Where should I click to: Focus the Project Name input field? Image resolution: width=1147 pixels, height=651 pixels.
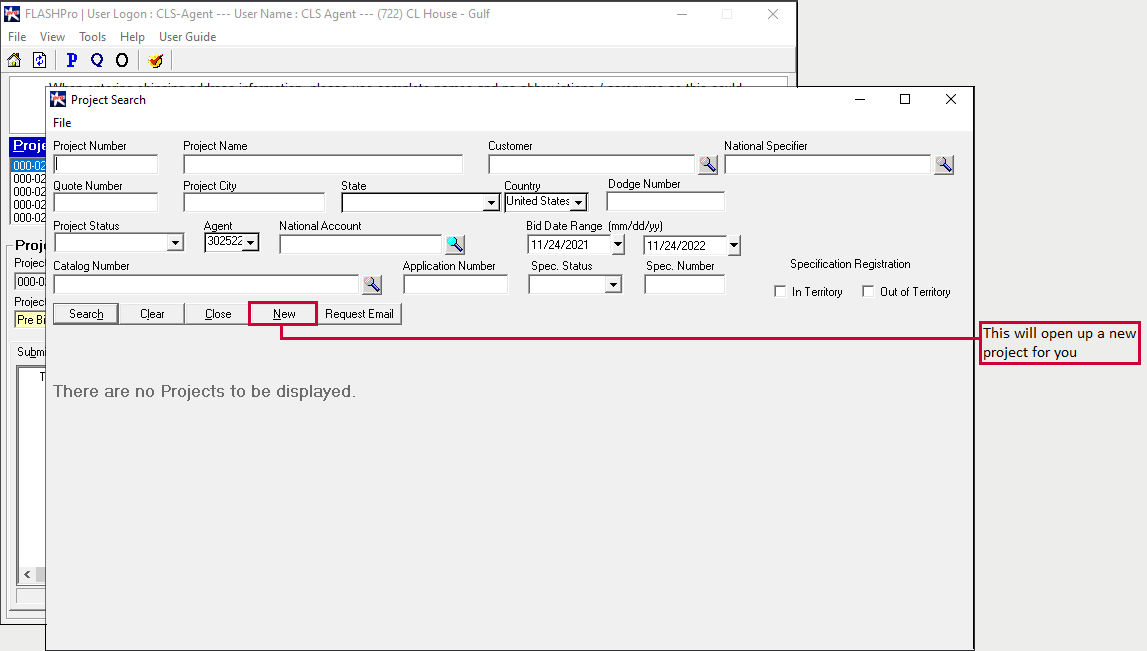(323, 165)
